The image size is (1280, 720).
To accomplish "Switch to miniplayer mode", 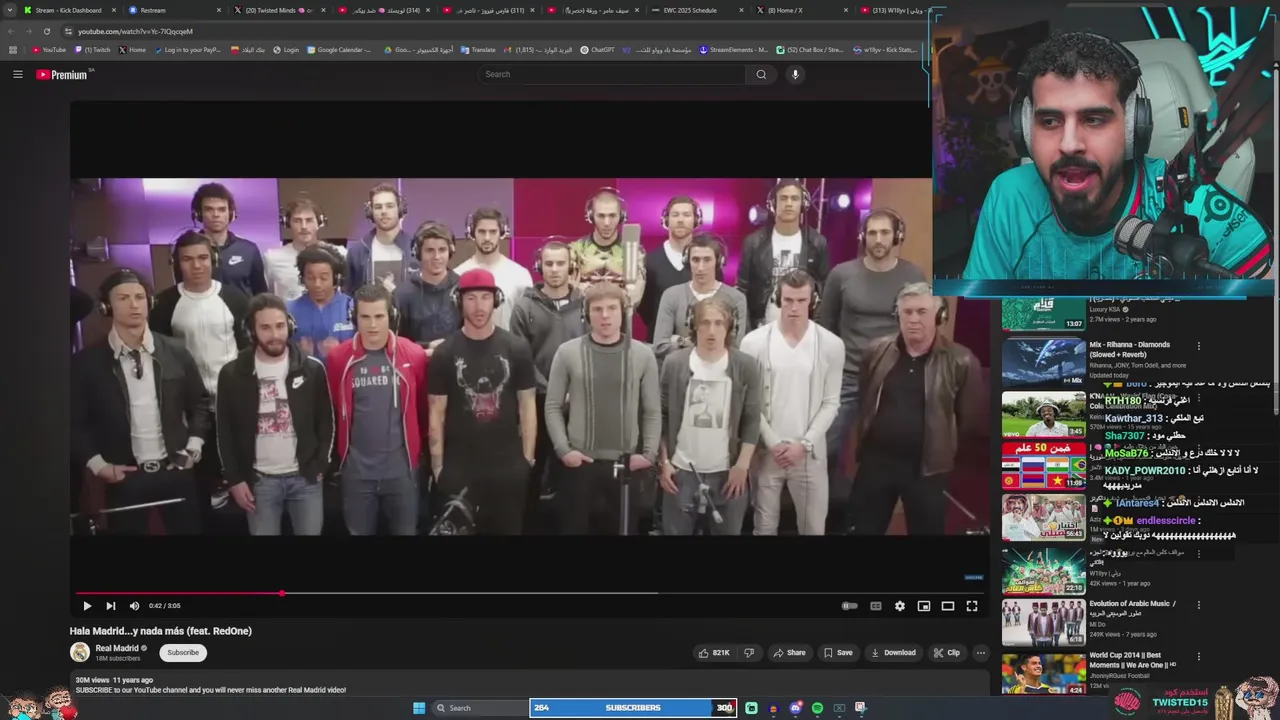I will click(x=924, y=605).
